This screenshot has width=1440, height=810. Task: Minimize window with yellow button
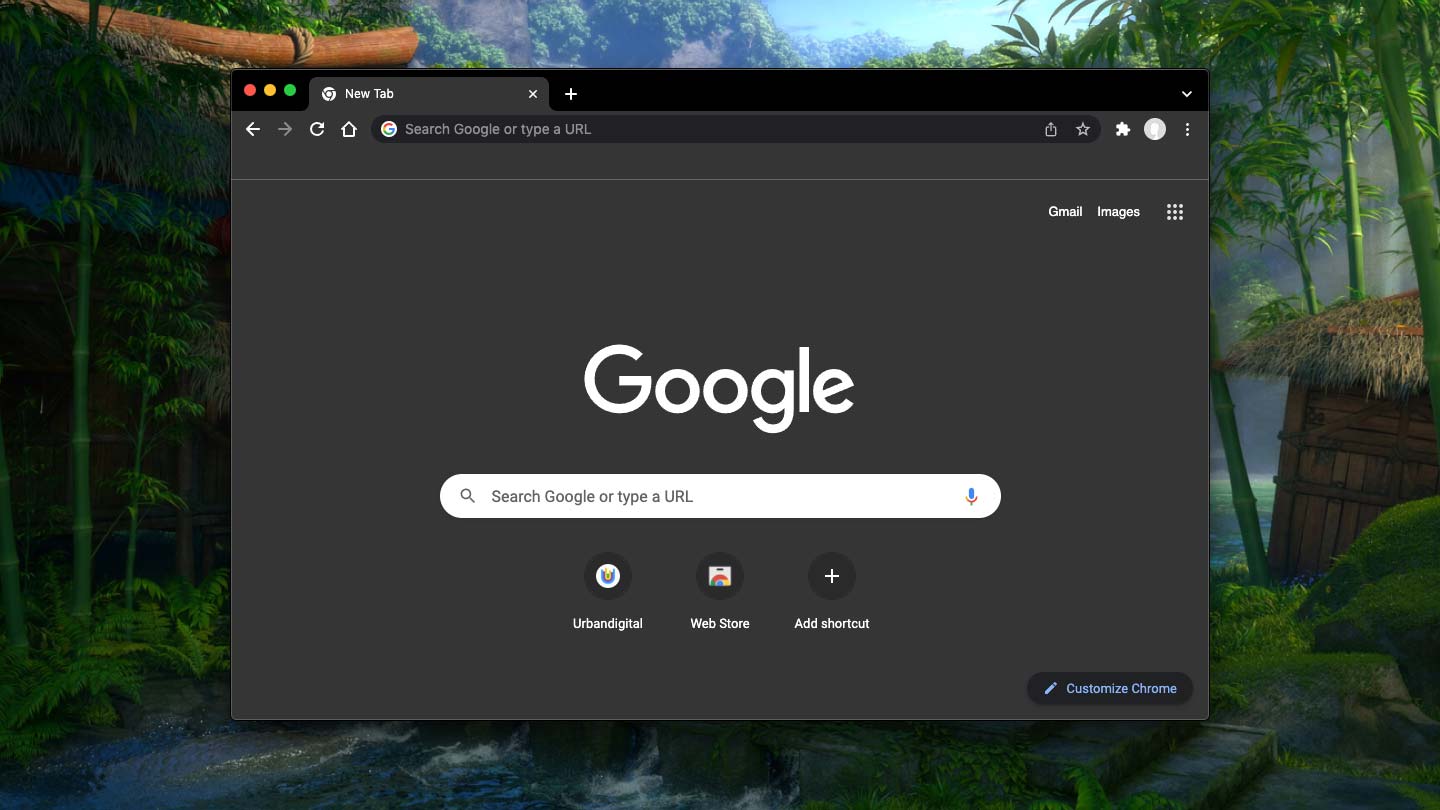(x=270, y=91)
